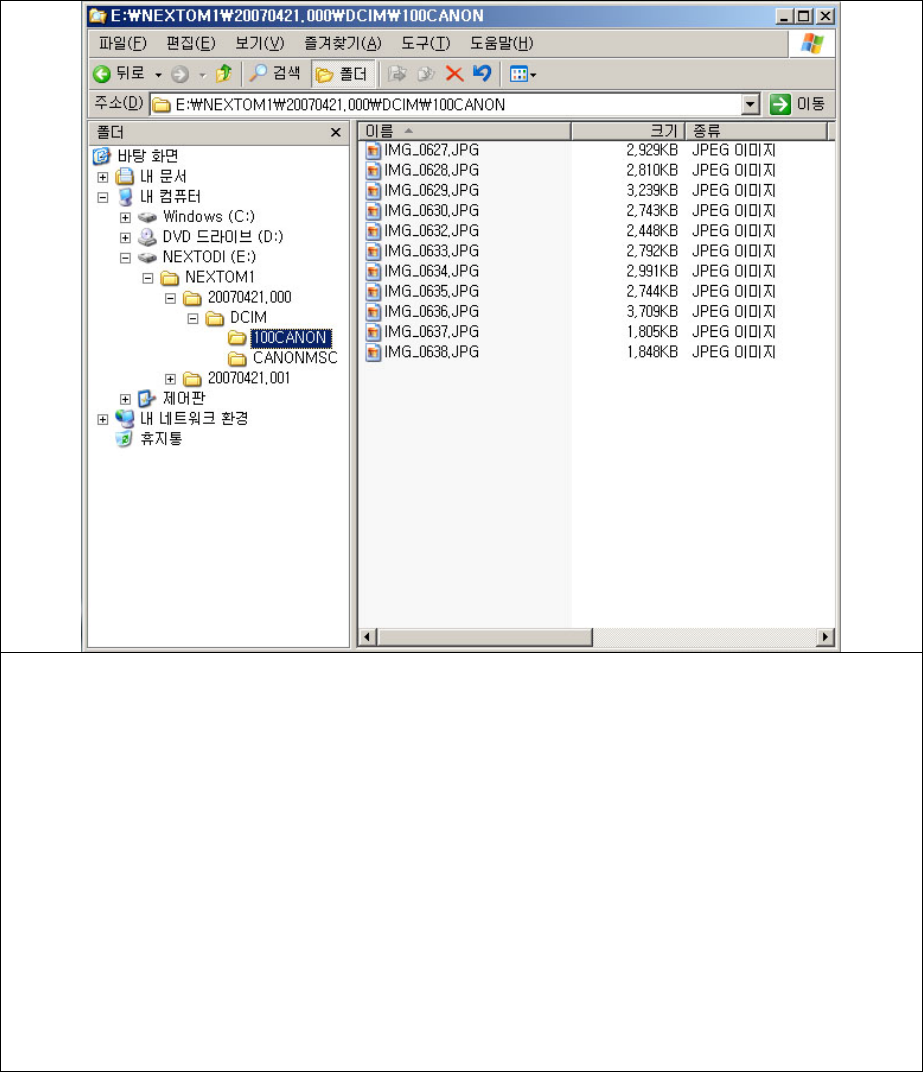923x1072 pixels.
Task: Open the Views dropdown toolbar button
Action: pos(523,74)
